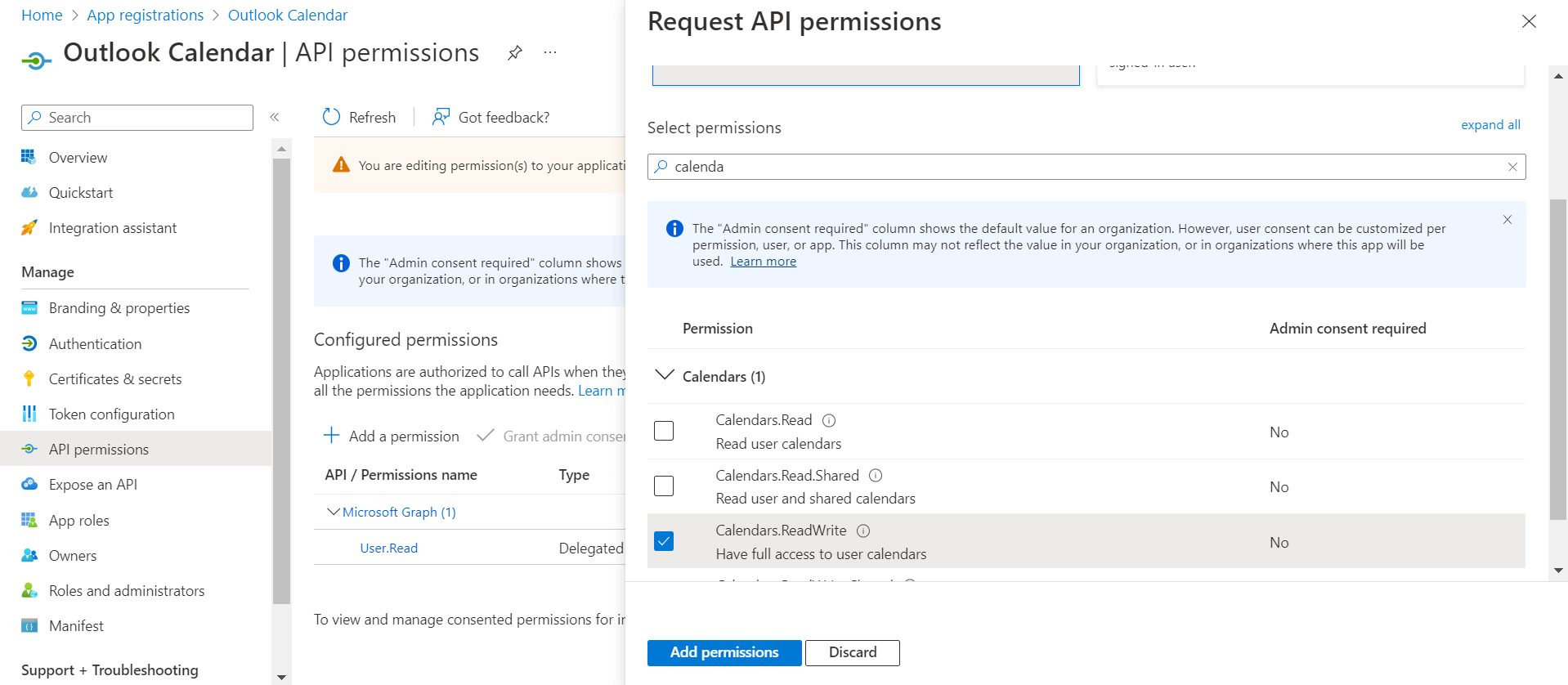Check the Calendars.Read permission checkbox
Image resolution: width=1568 pixels, height=685 pixels.
tap(664, 431)
